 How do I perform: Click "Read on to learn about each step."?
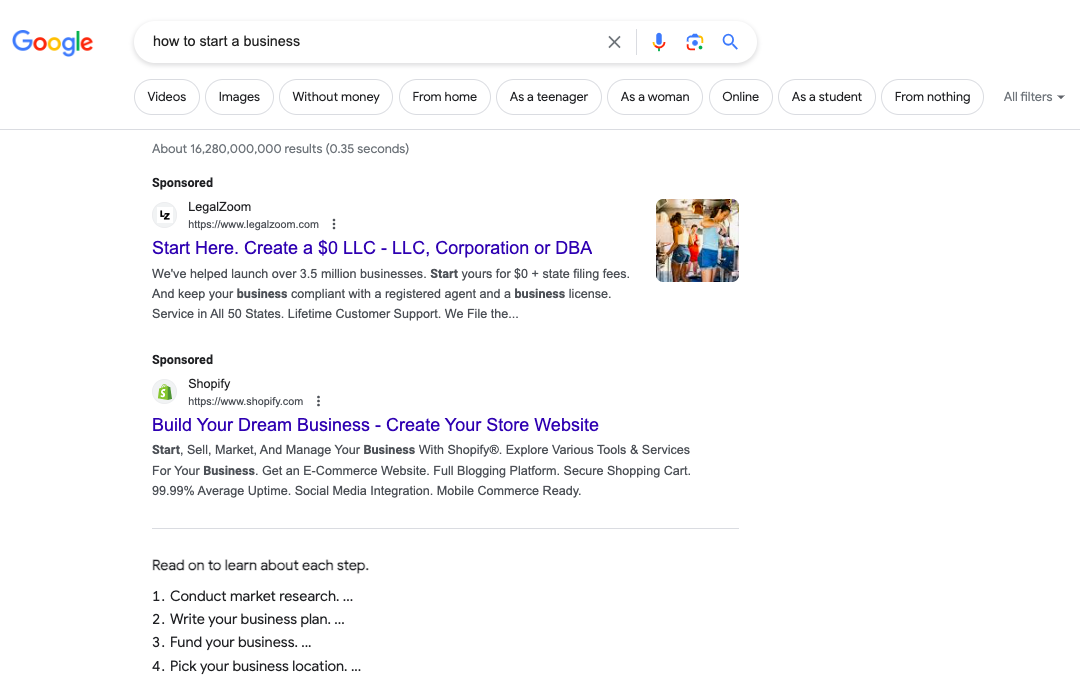pyautogui.click(x=260, y=565)
